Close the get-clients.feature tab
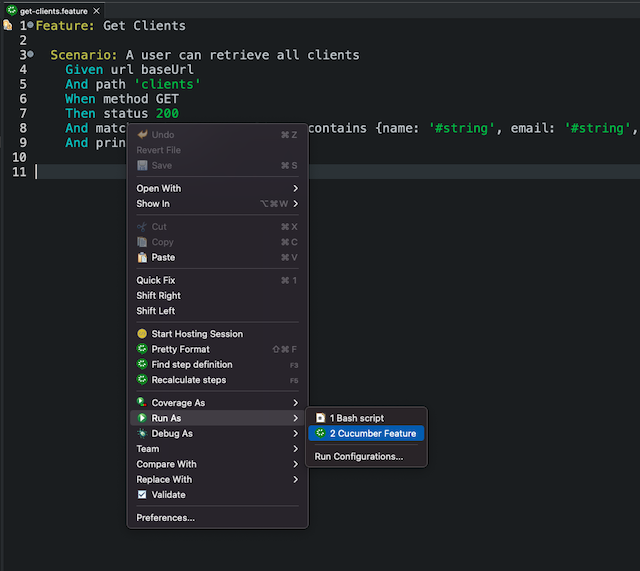 [96, 11]
